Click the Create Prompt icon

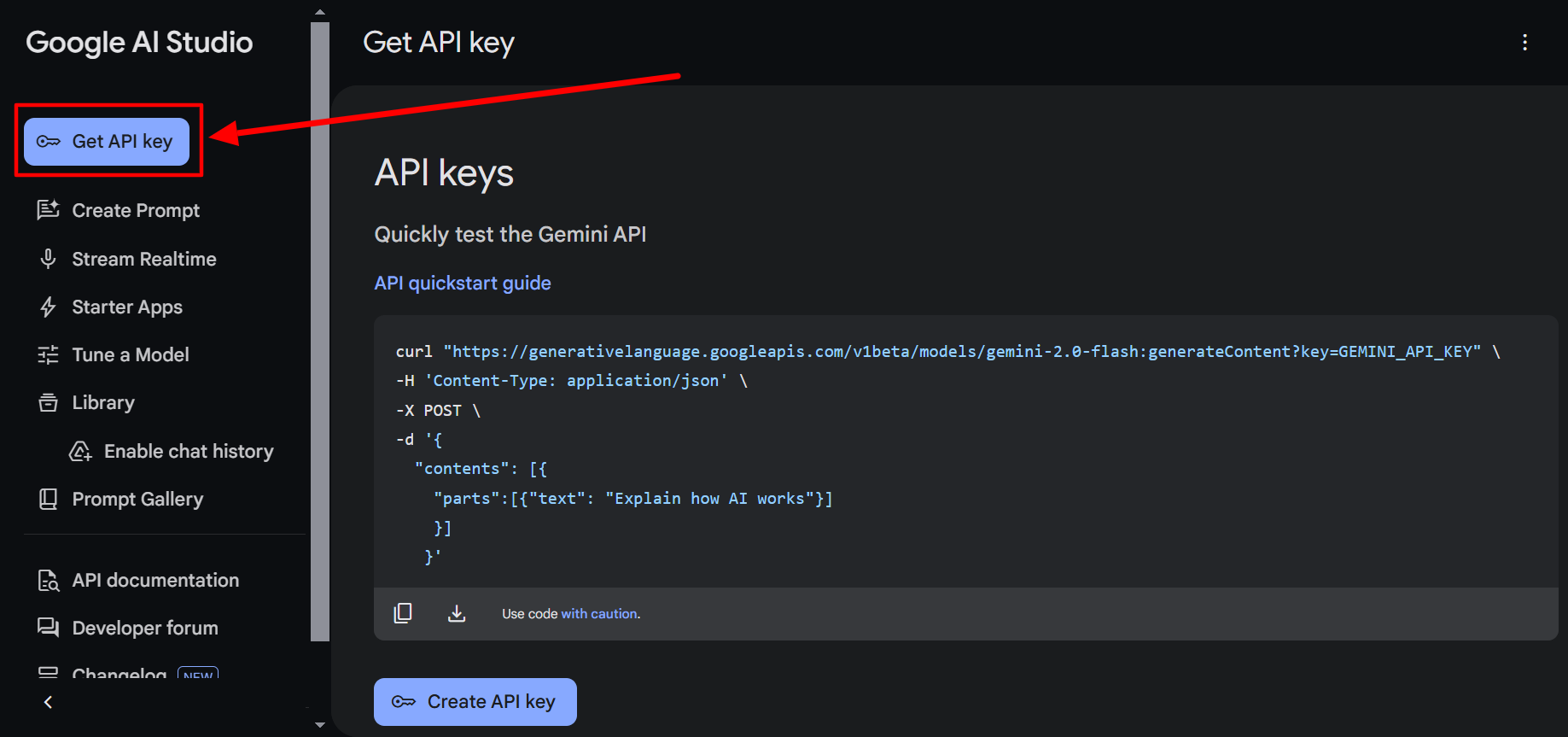[x=48, y=210]
